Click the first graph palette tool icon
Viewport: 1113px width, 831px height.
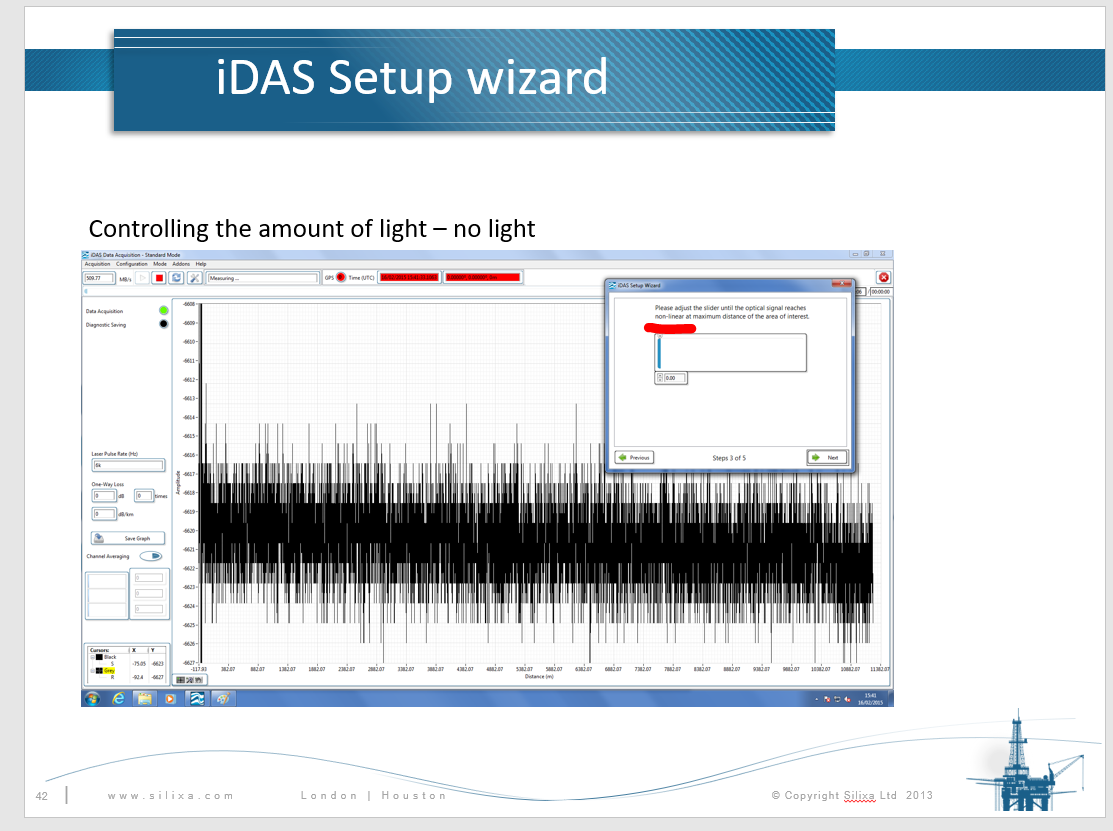[181, 680]
